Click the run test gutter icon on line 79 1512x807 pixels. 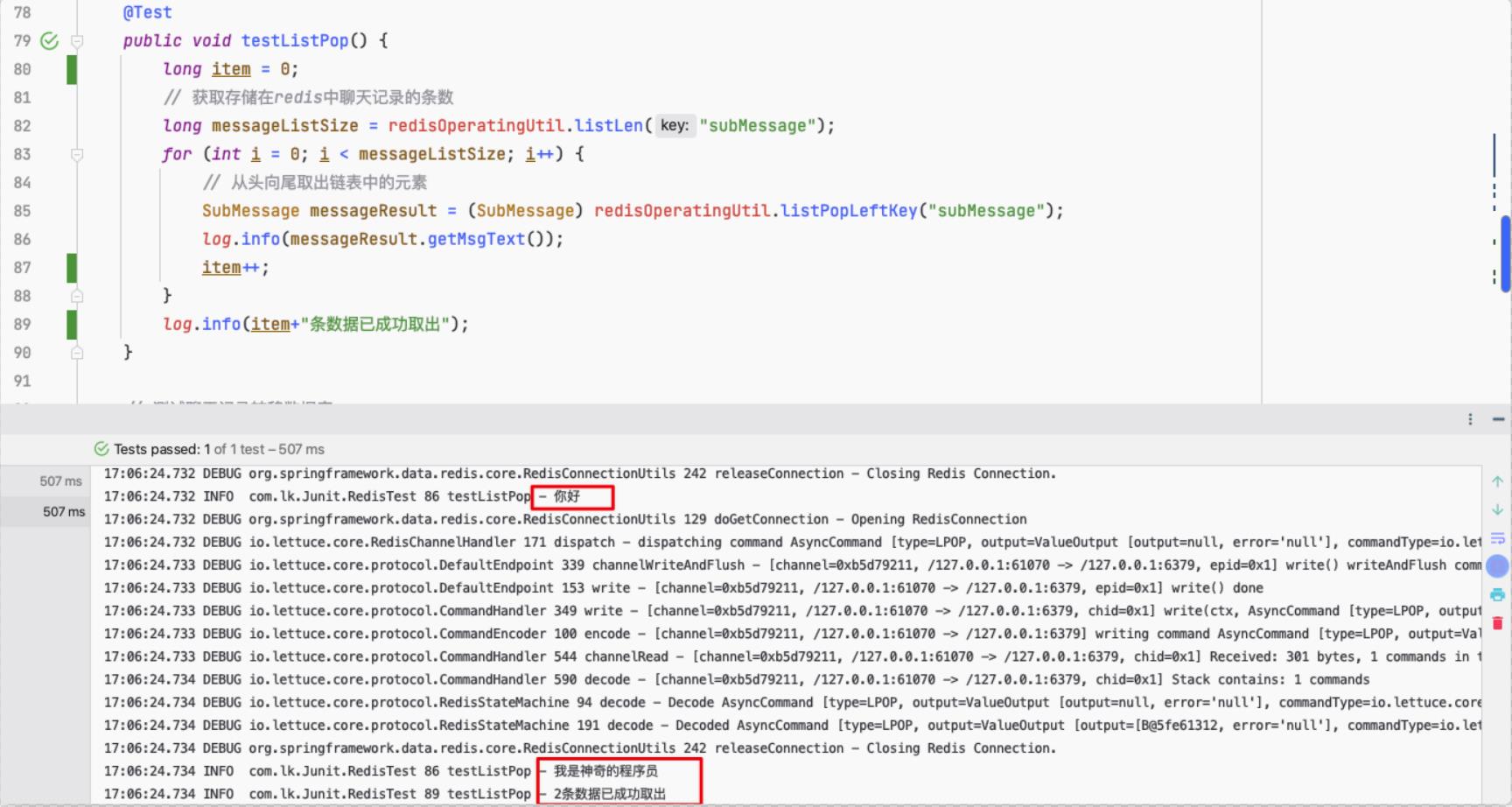coord(50,40)
